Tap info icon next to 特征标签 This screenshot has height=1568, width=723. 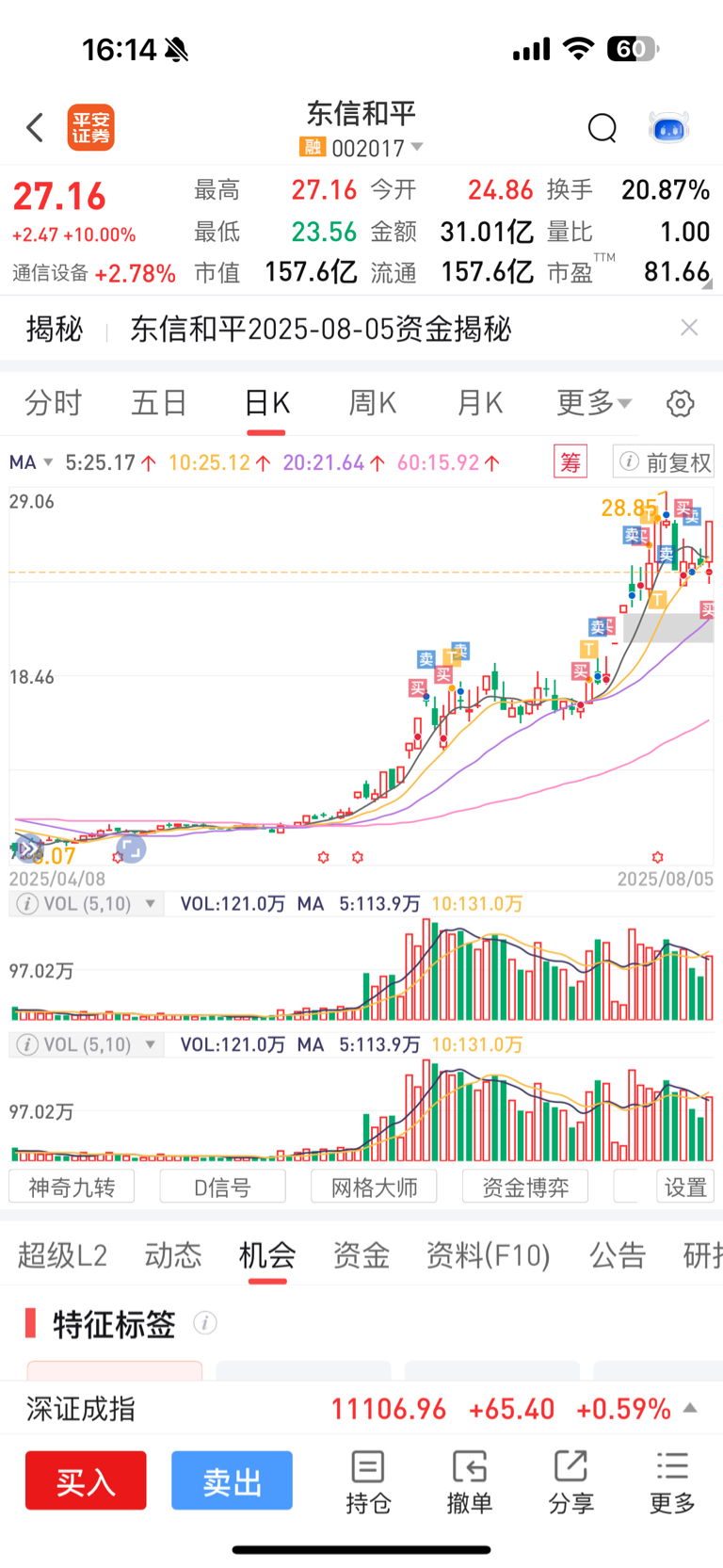[205, 1323]
